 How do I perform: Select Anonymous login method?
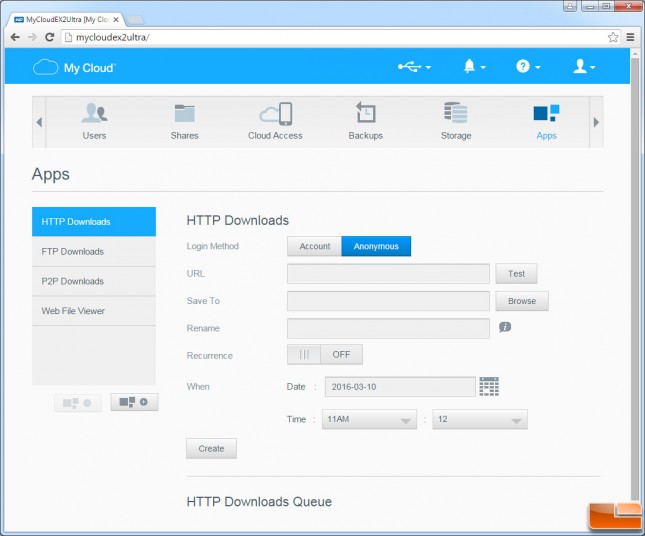376,246
